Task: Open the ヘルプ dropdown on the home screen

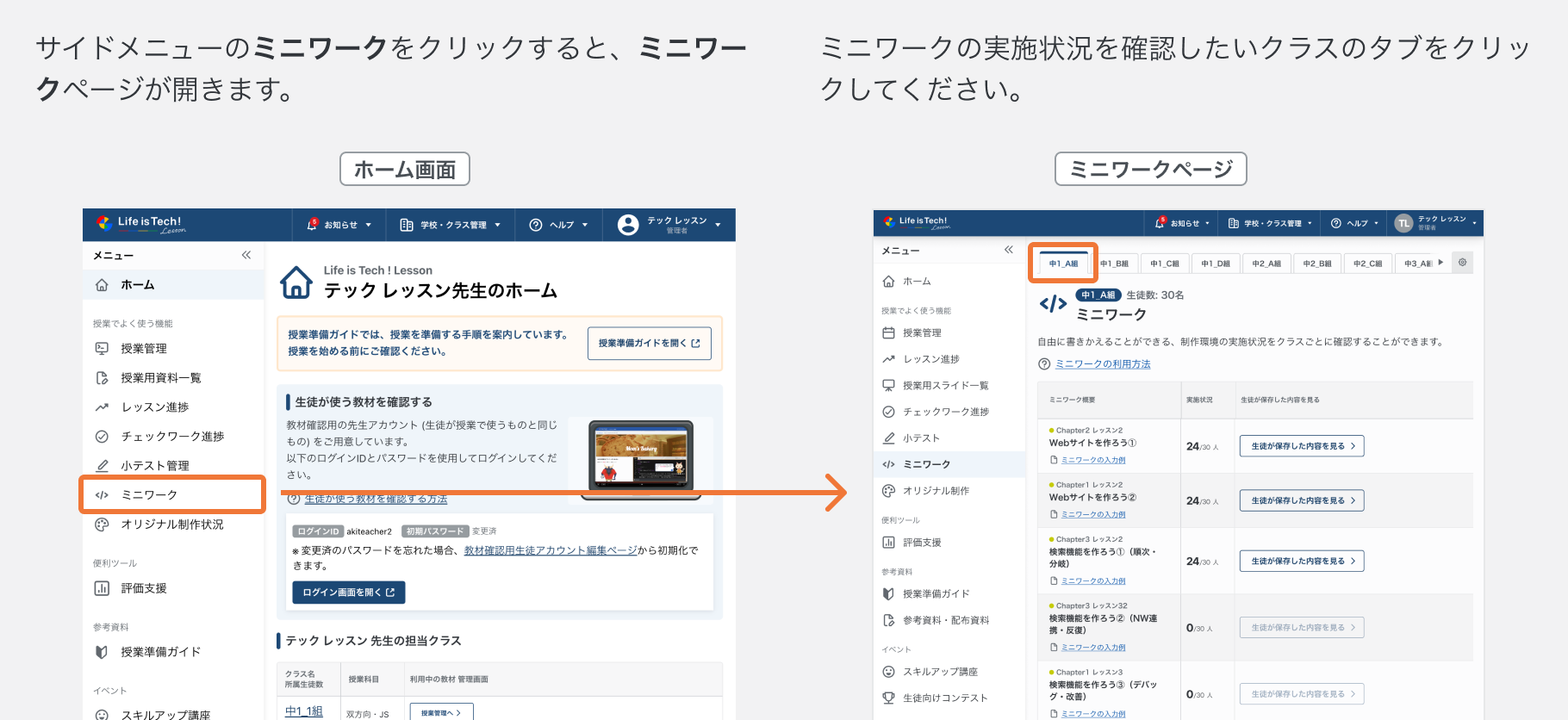Action: pos(558,225)
